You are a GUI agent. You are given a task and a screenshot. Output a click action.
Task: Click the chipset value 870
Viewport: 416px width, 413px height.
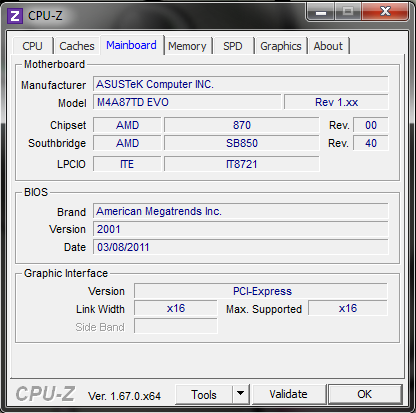point(242,125)
